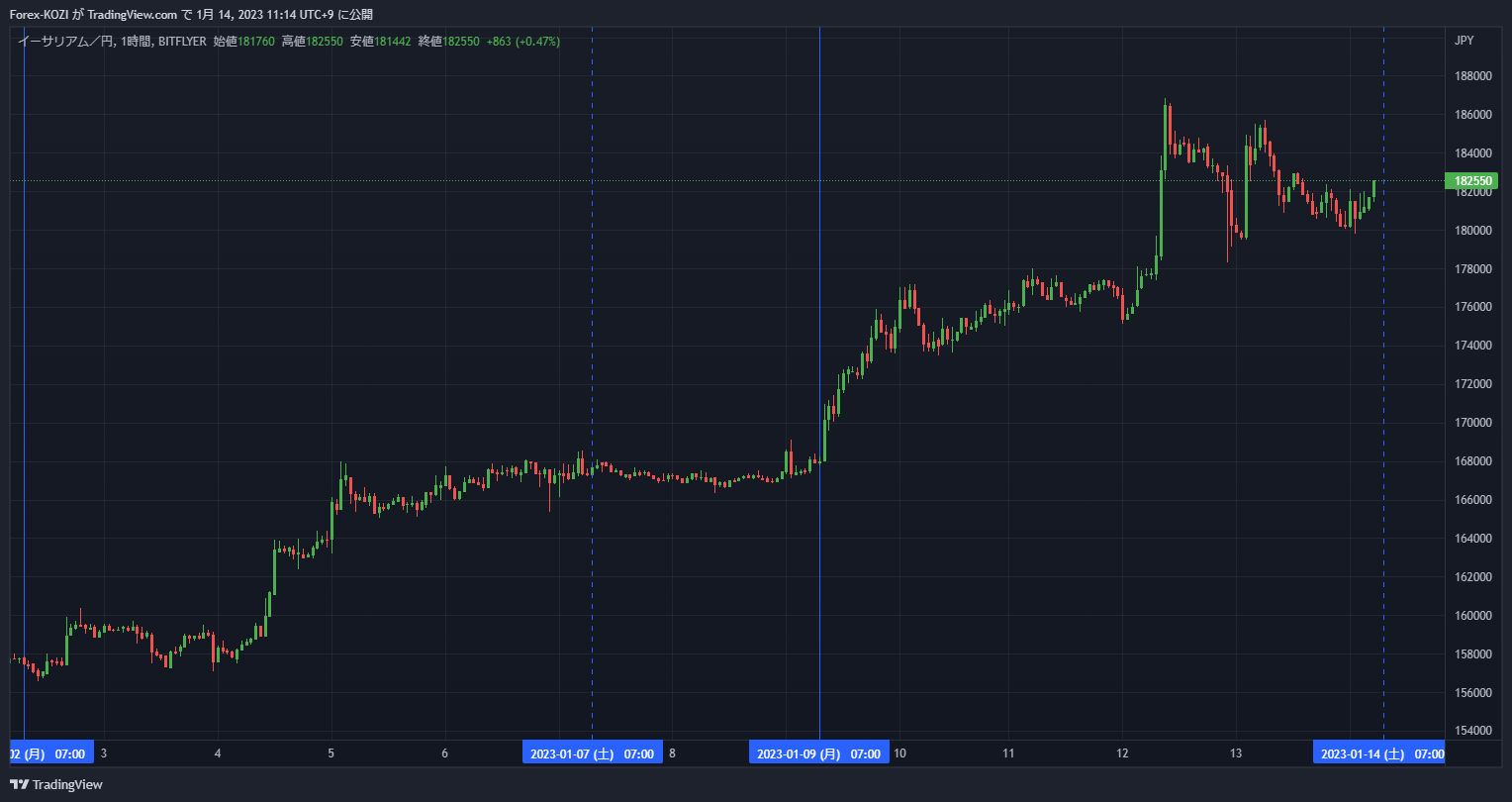Click the 1時間 interval text in legend
Screen dimensions: 1512x802
pos(137,42)
